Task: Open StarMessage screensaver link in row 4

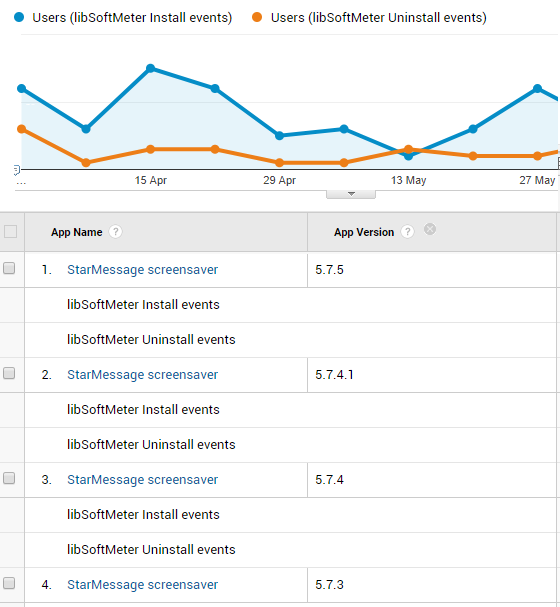Action: (x=142, y=584)
